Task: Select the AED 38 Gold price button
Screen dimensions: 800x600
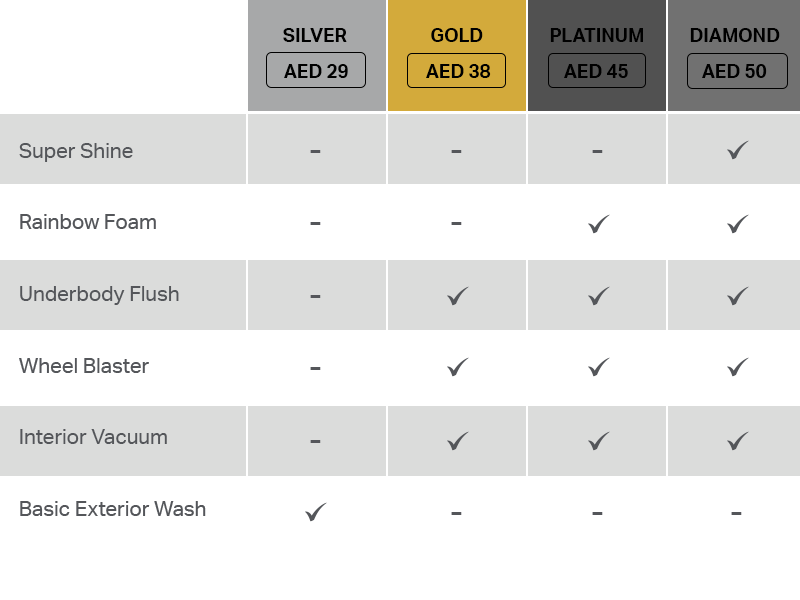Action: [x=457, y=70]
